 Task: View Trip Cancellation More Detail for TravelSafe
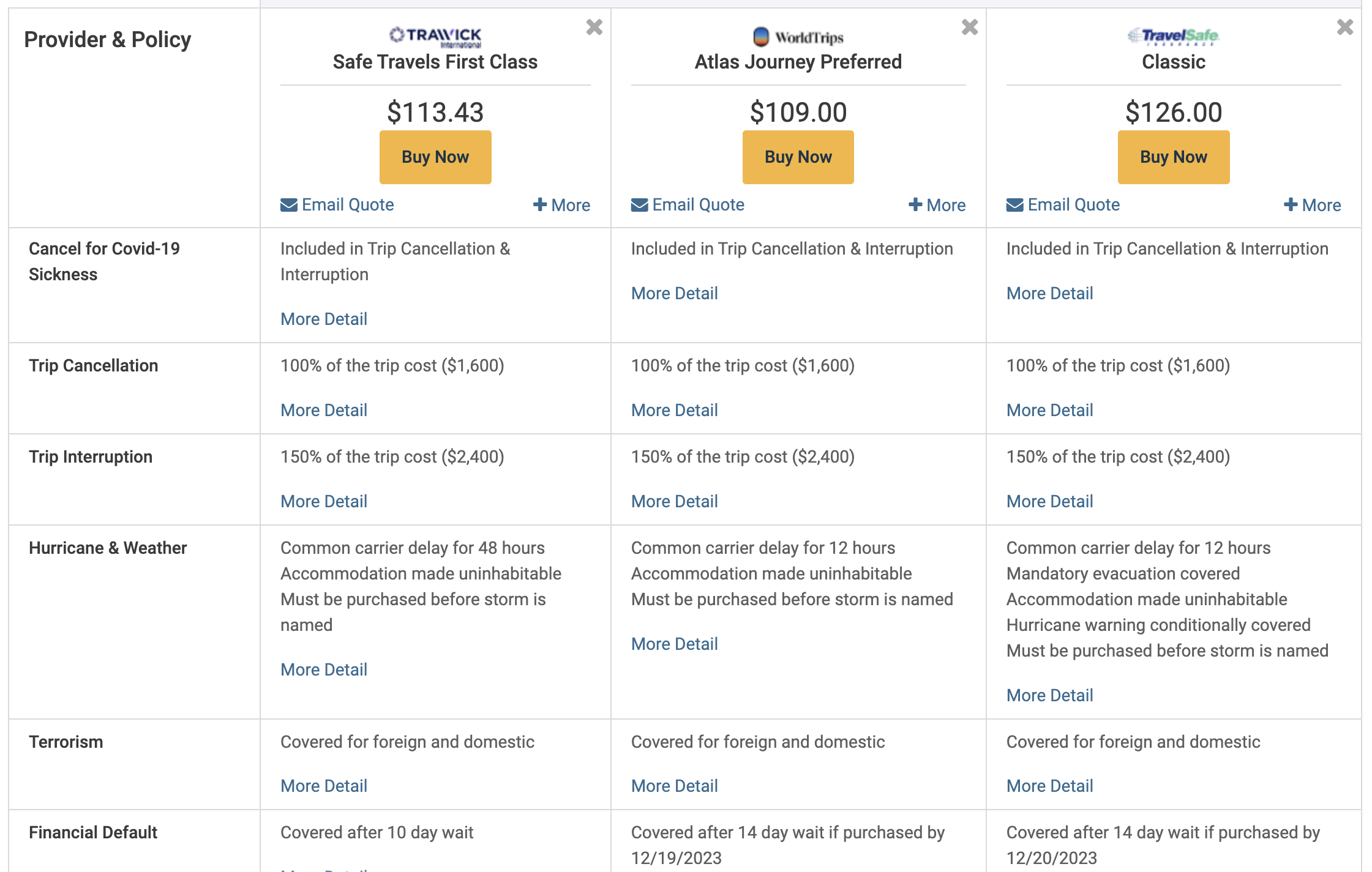1050,410
